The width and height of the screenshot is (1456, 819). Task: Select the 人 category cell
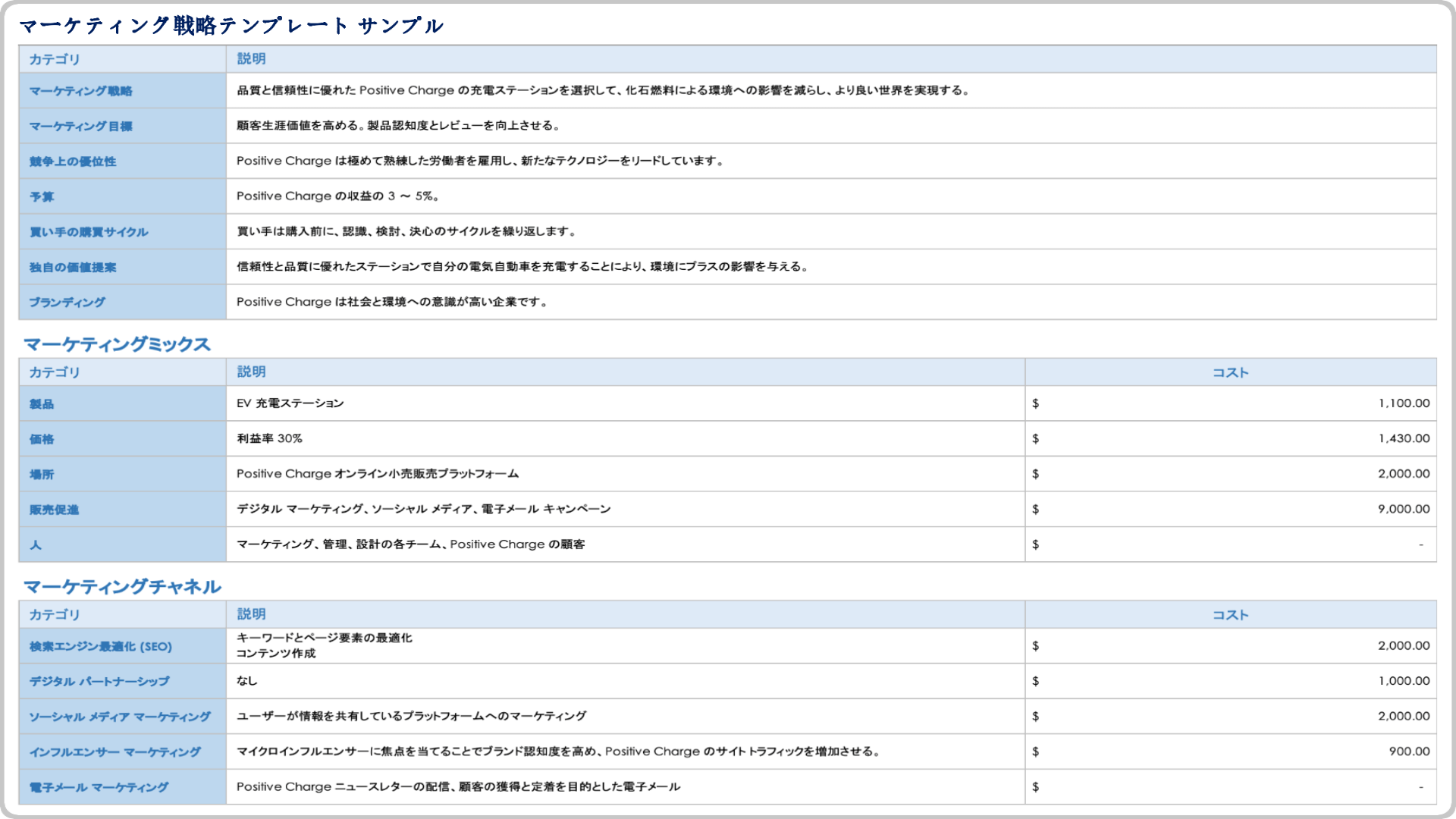click(122, 545)
